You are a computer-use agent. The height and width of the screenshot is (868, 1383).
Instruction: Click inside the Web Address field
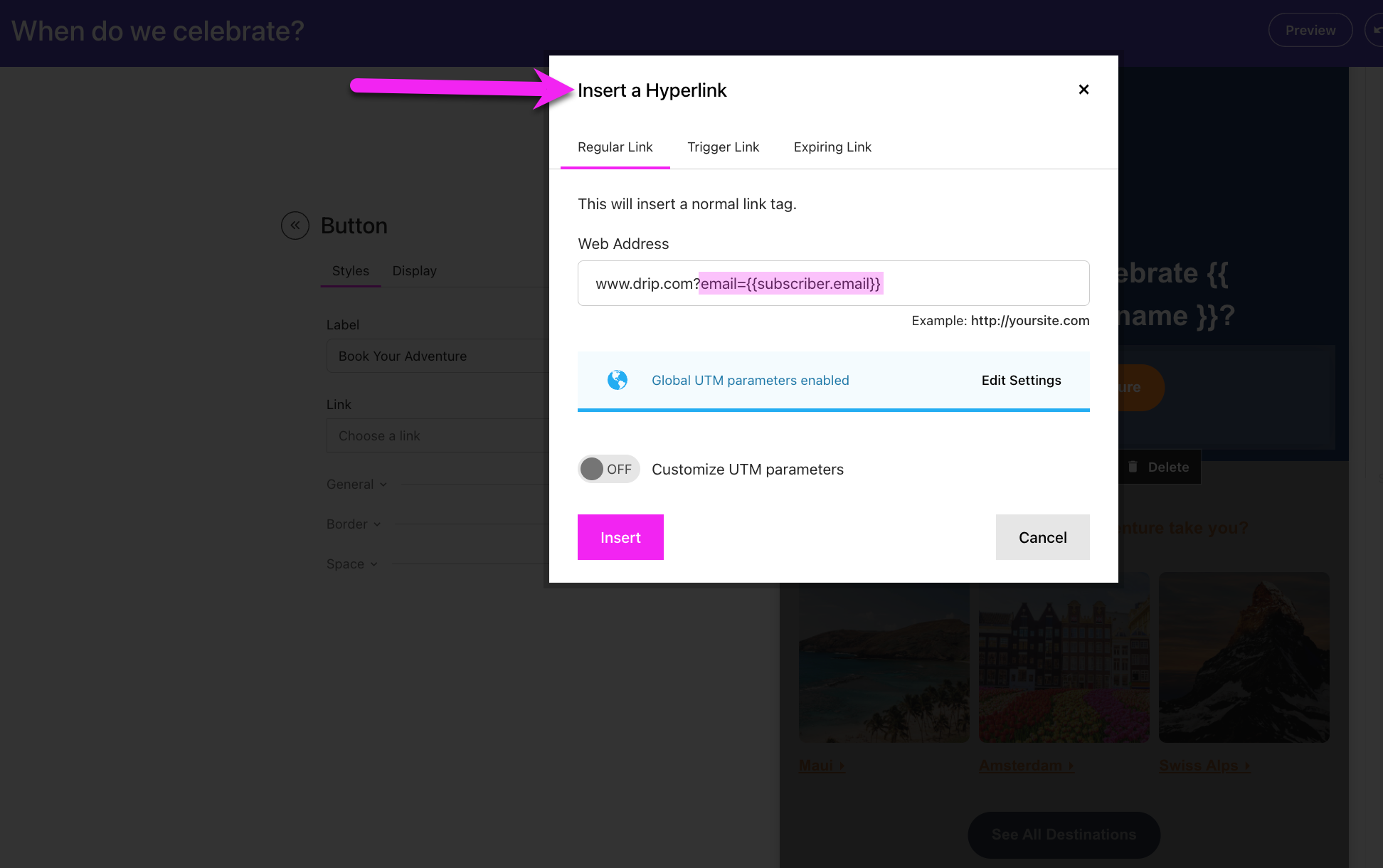832,283
